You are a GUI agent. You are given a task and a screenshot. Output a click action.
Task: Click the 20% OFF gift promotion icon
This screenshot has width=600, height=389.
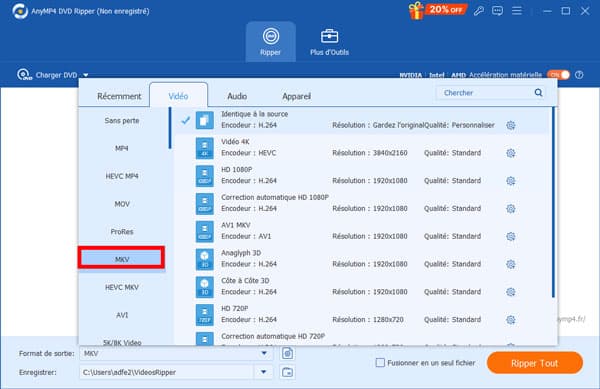(437, 11)
